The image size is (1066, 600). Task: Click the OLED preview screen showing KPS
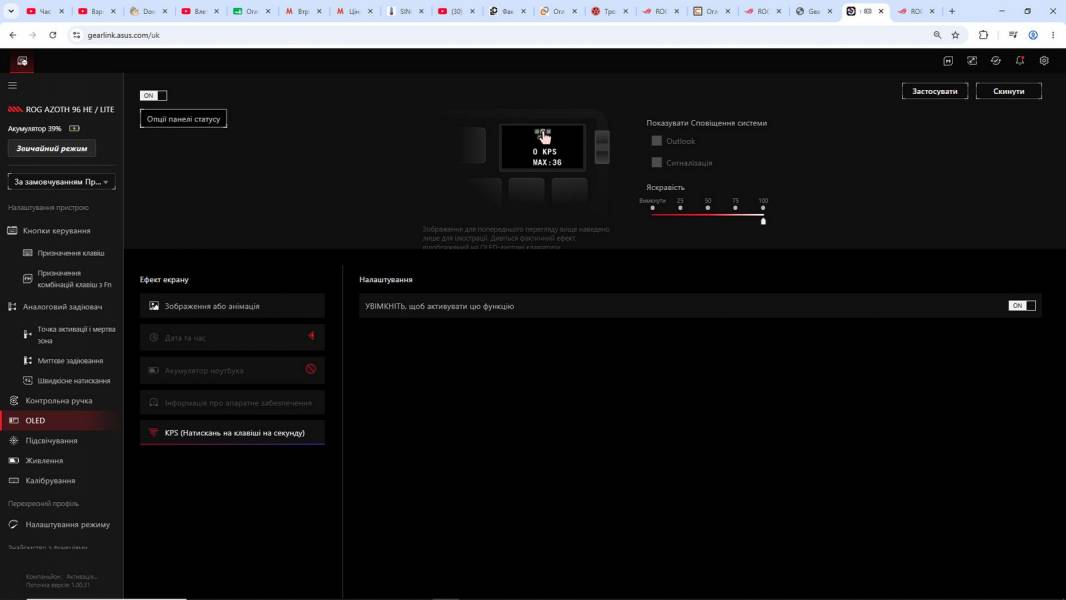coord(542,147)
